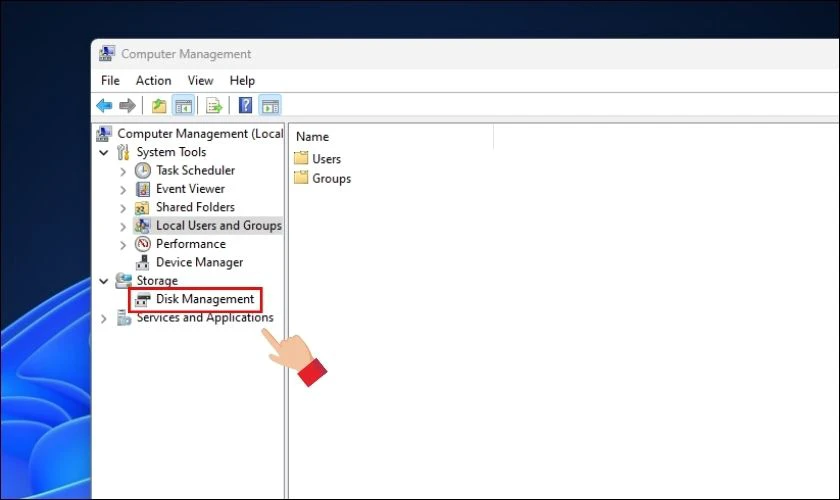
Task: Click the Shared Folders icon
Action: (x=142, y=207)
